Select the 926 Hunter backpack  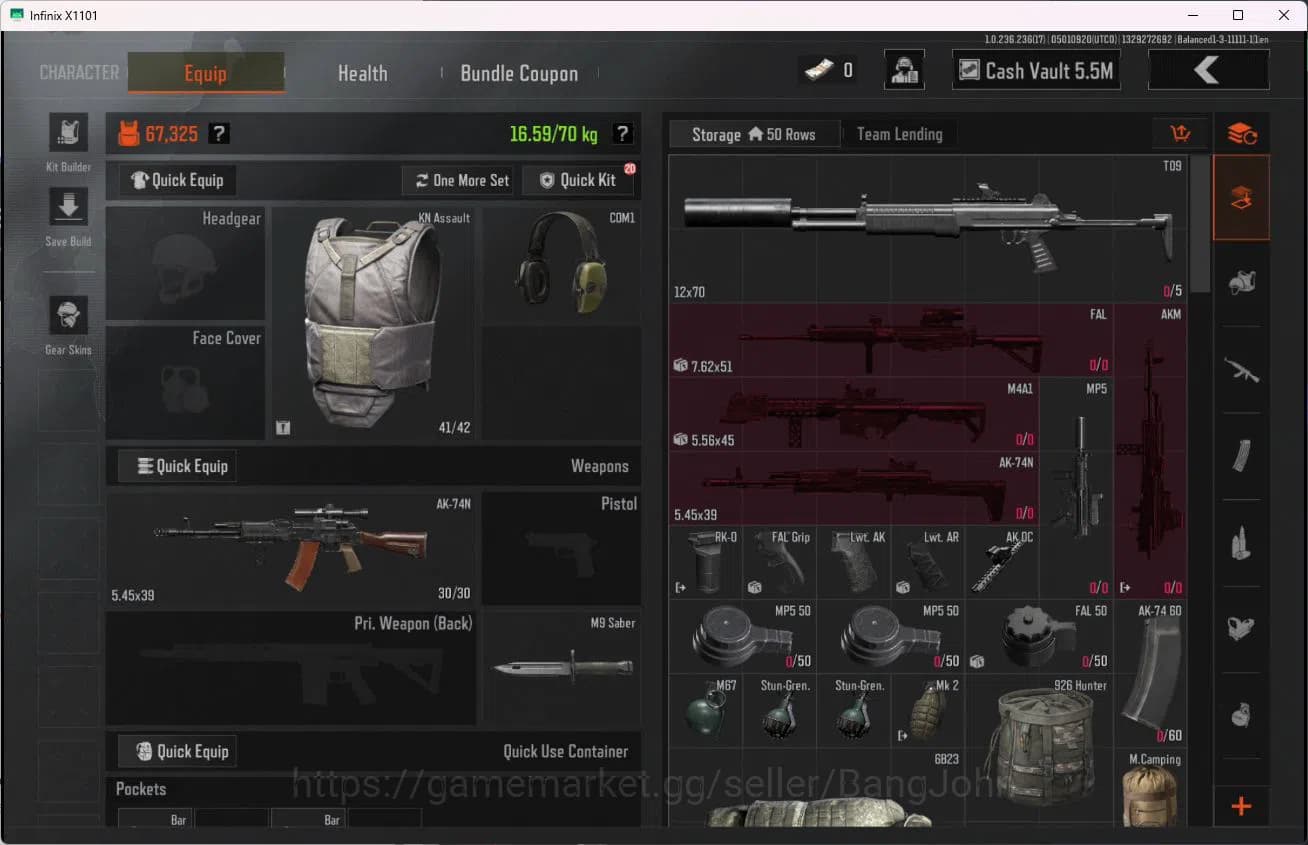coord(1040,750)
